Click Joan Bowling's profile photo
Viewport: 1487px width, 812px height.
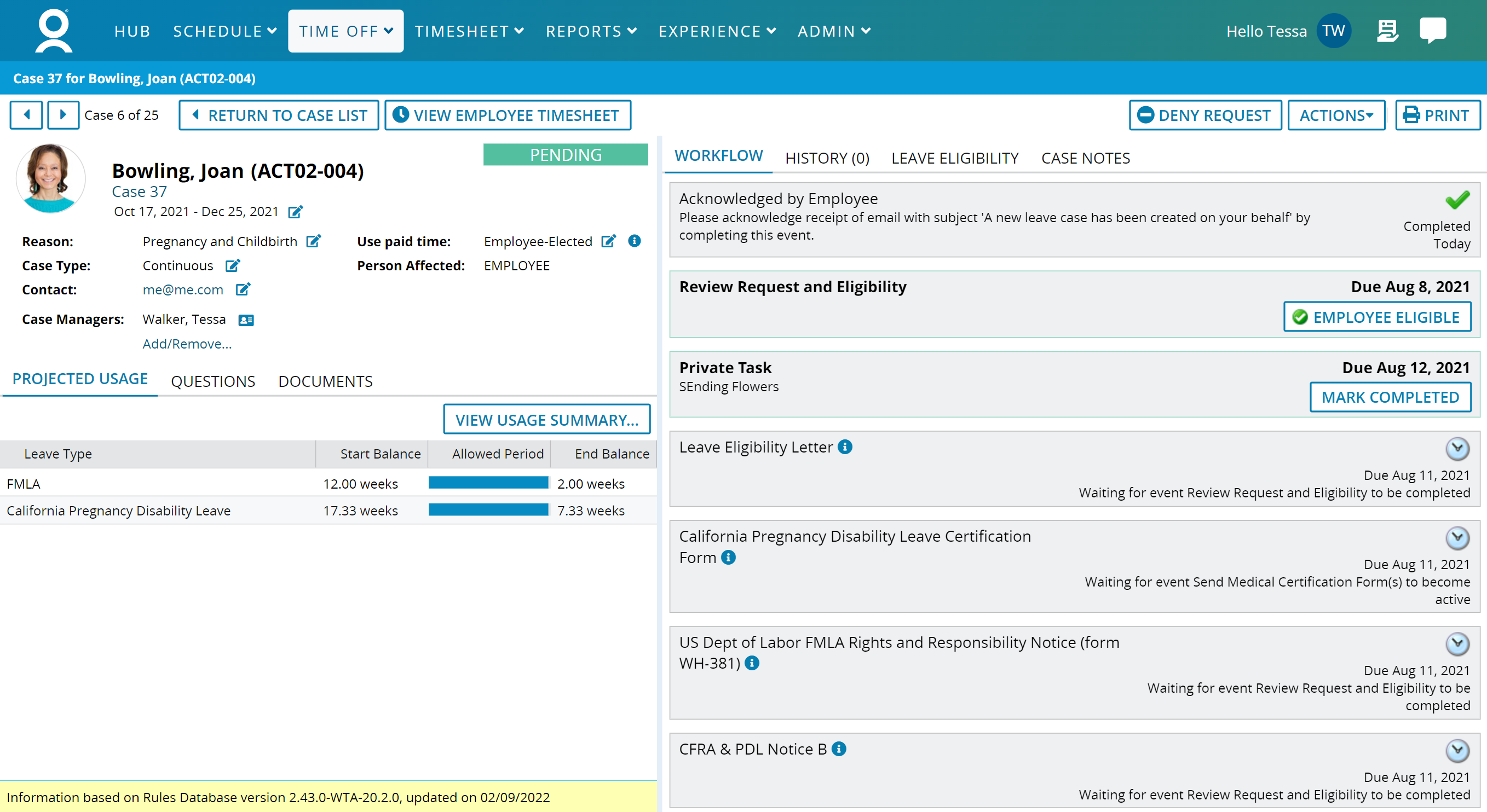(50, 179)
